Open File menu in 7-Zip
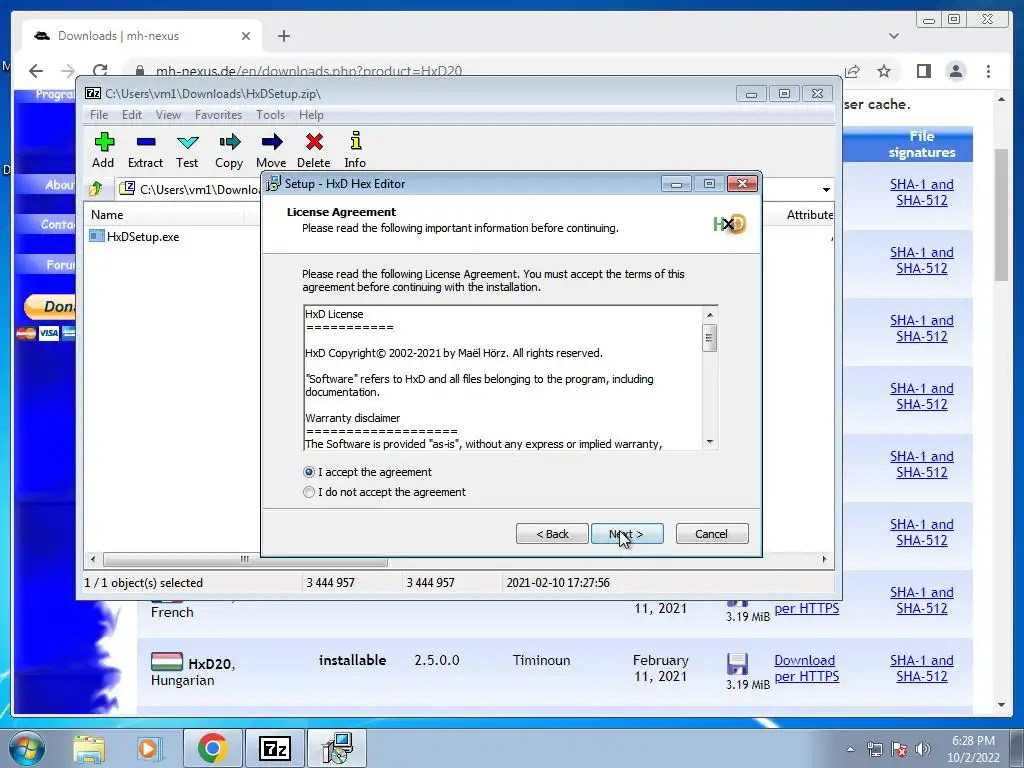 tap(99, 115)
